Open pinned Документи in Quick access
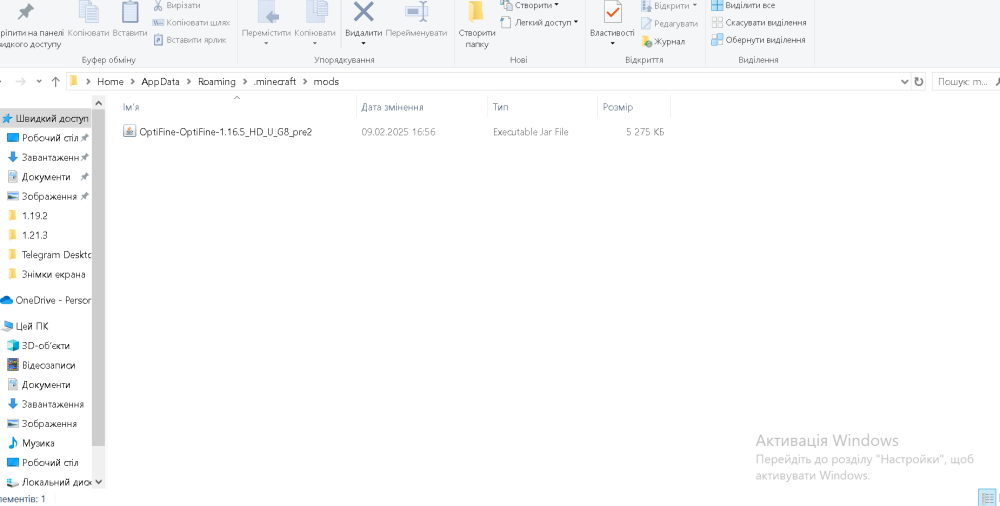 pos(46,177)
